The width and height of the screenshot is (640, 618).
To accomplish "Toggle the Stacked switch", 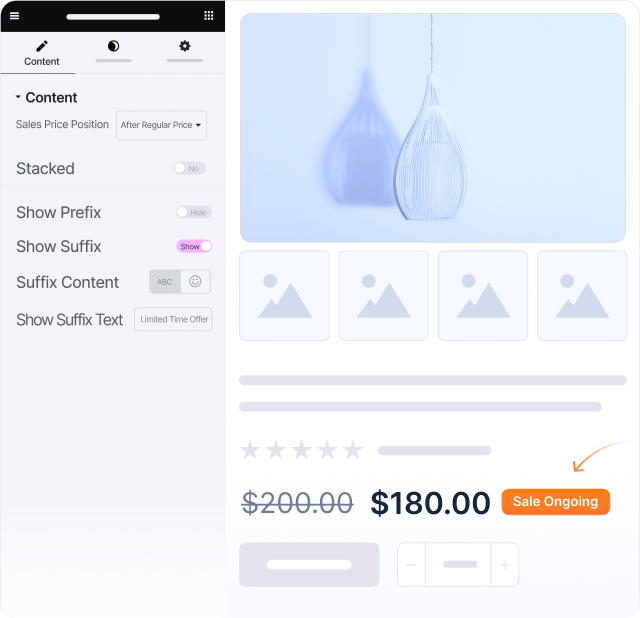I will pos(190,168).
